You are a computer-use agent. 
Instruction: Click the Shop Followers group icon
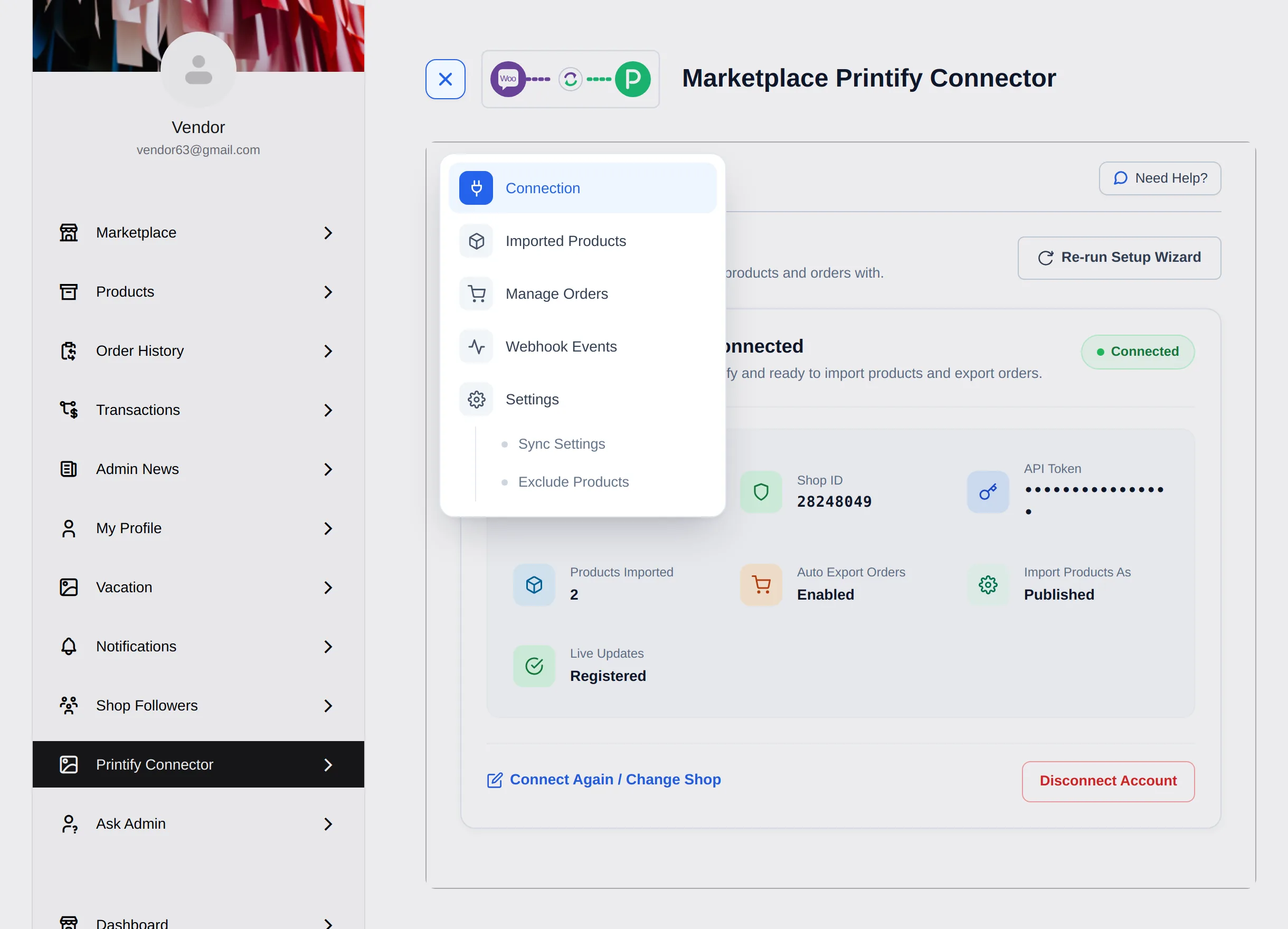click(x=69, y=705)
